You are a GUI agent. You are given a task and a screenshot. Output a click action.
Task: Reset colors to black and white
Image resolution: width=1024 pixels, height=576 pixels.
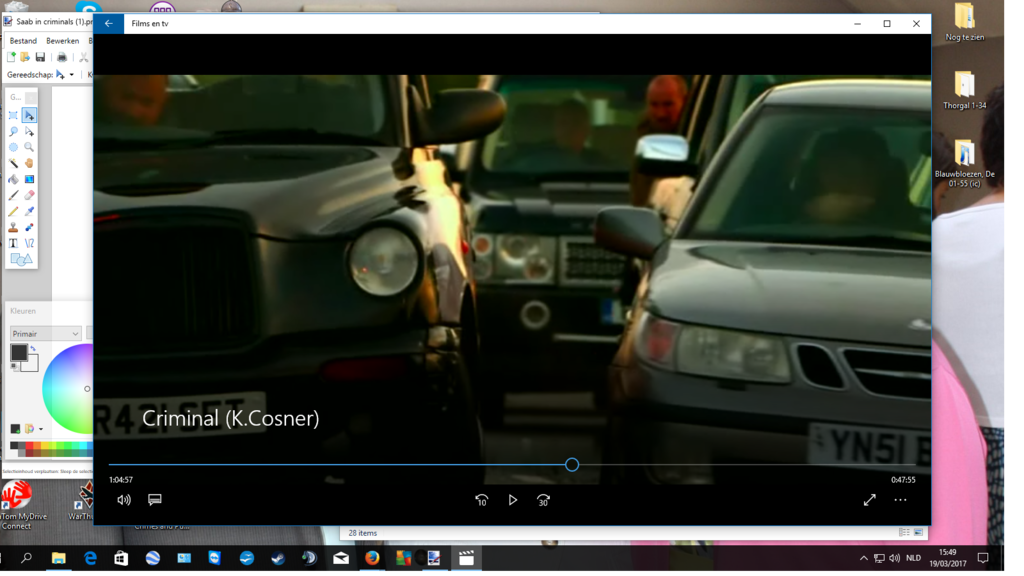point(14,368)
